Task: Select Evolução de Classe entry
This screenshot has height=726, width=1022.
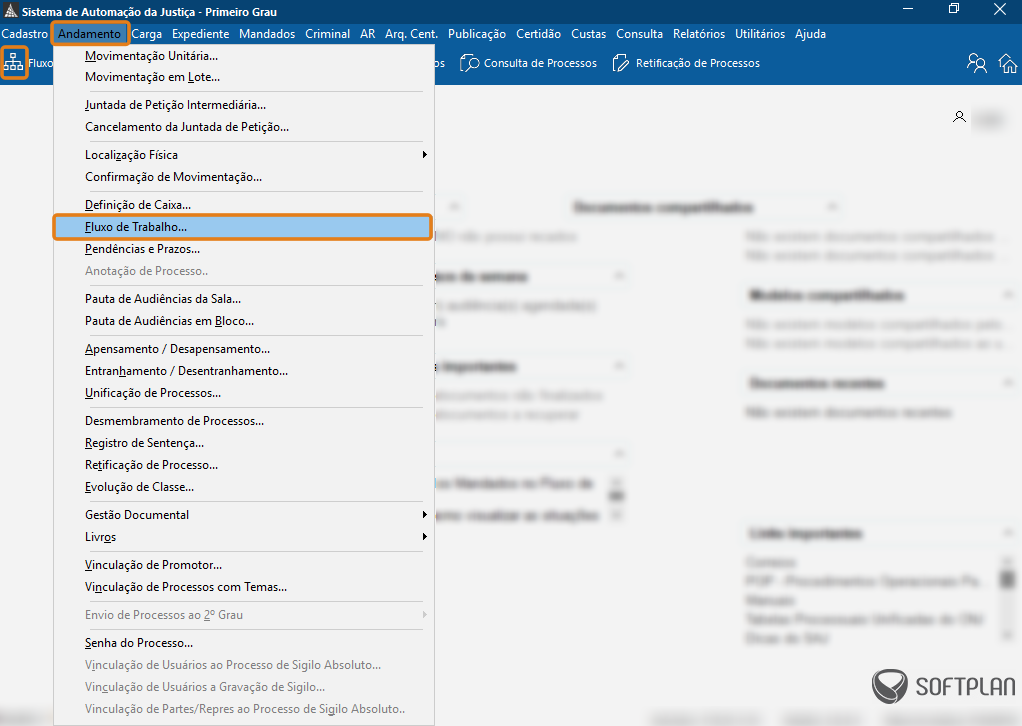Action: pos(244,487)
